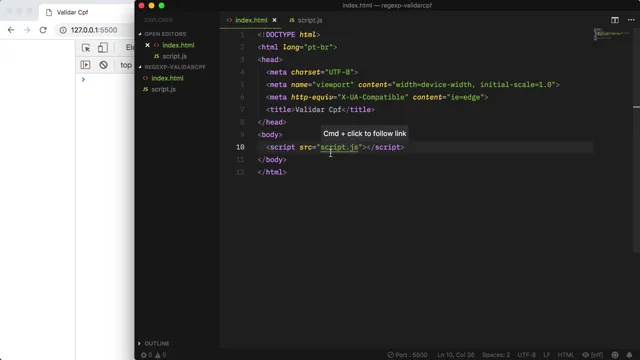
Task: Click Ln 10, Col 36 in status bar
Action: [456, 355]
